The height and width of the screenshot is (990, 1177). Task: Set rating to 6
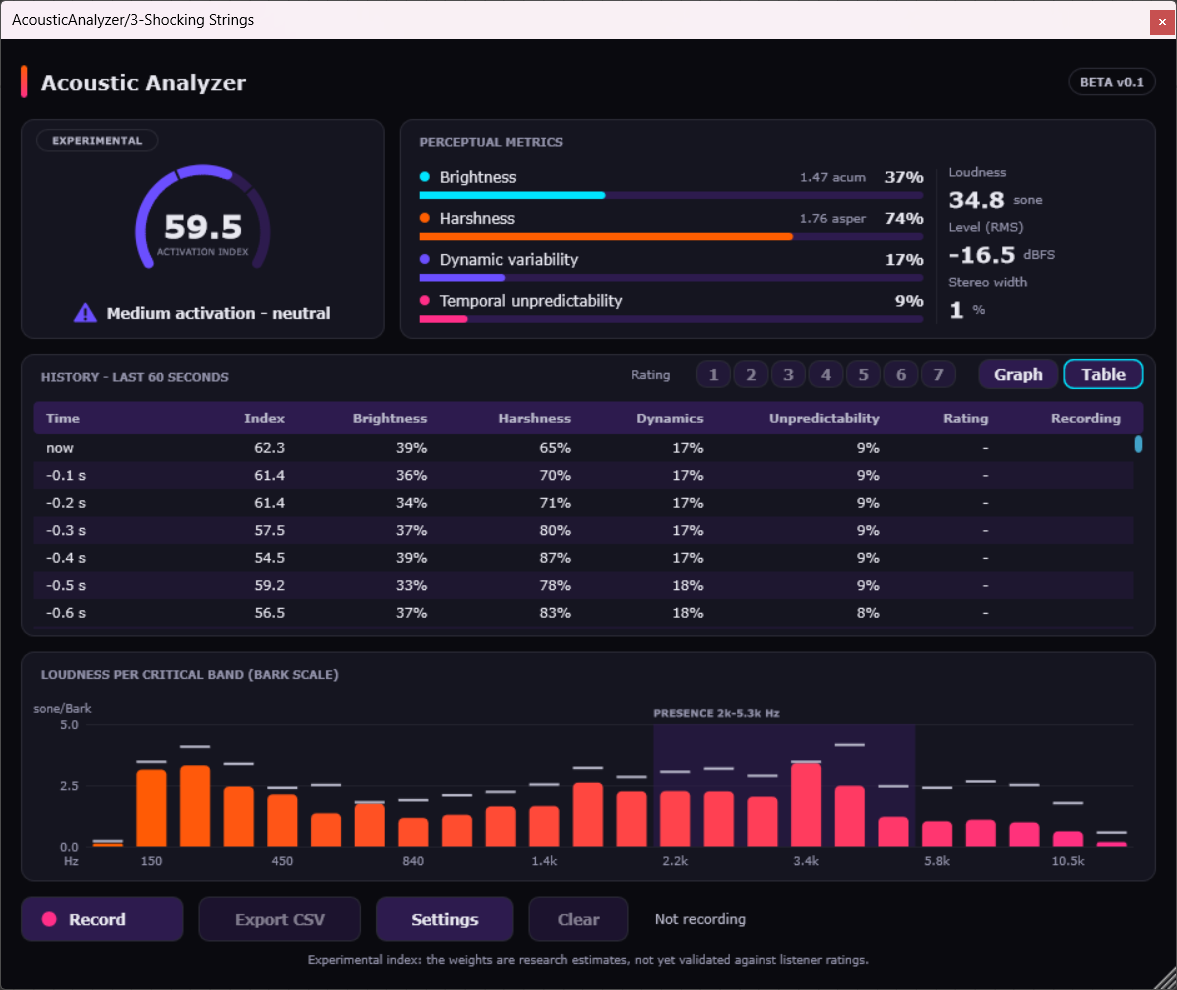[x=901, y=374]
